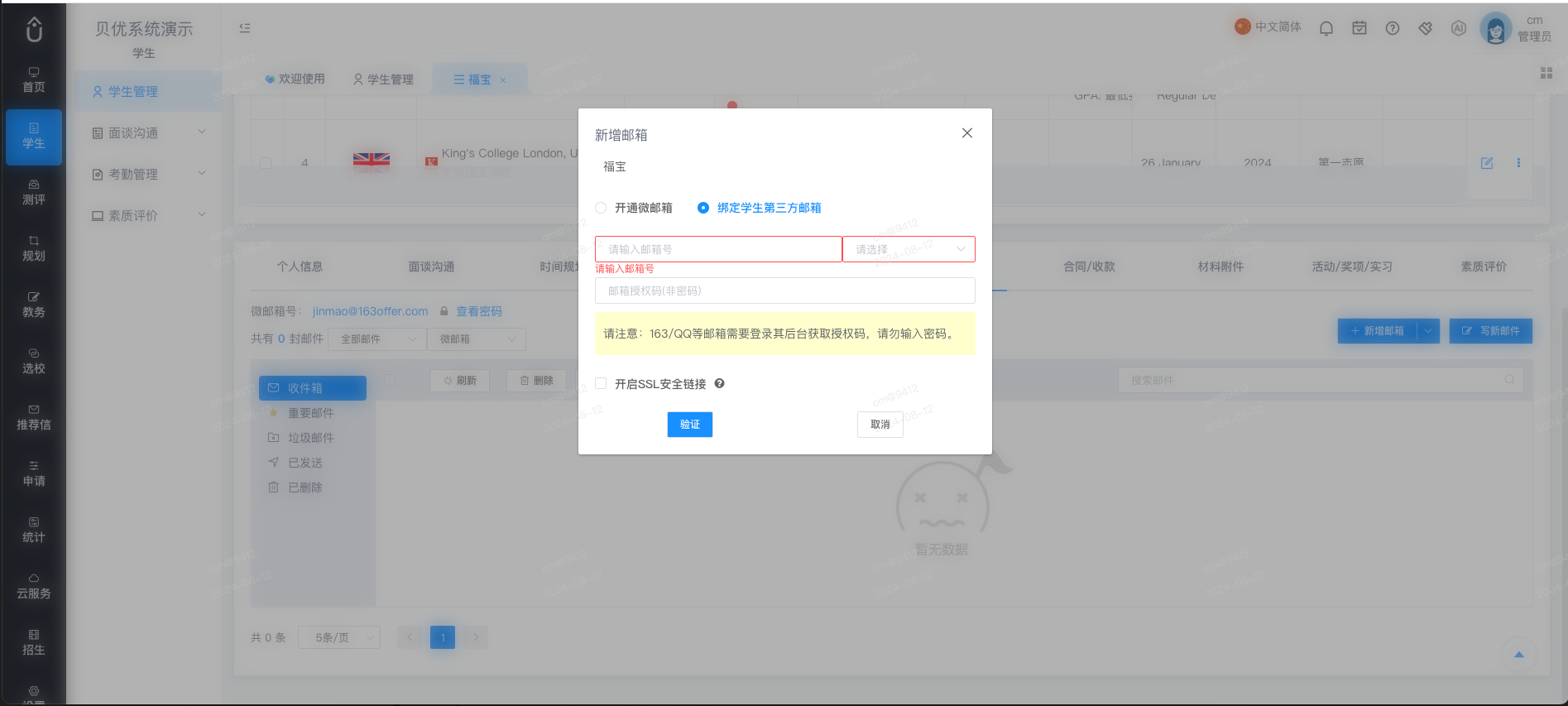1568x706 pixels.
Task: Click the help question mark icon
Action: point(1393,28)
